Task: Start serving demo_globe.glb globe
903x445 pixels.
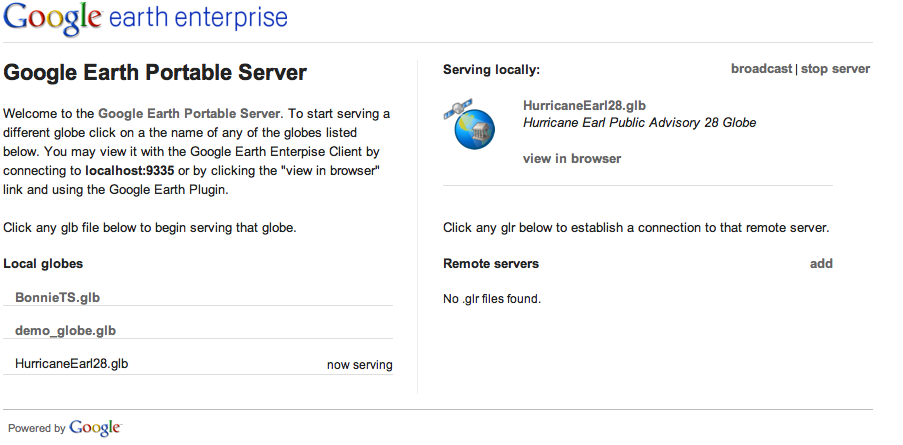Action: [66, 330]
